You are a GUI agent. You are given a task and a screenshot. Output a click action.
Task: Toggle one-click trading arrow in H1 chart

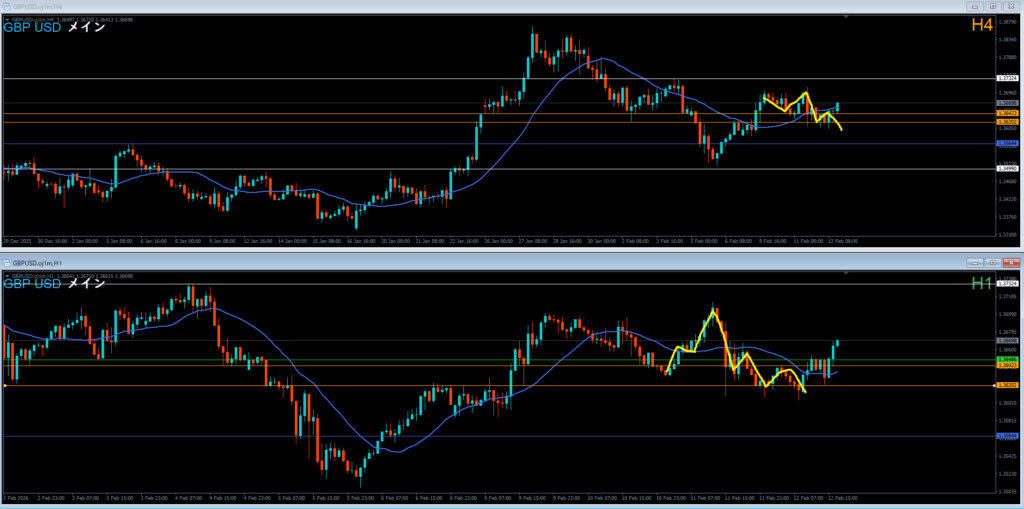coord(7,276)
